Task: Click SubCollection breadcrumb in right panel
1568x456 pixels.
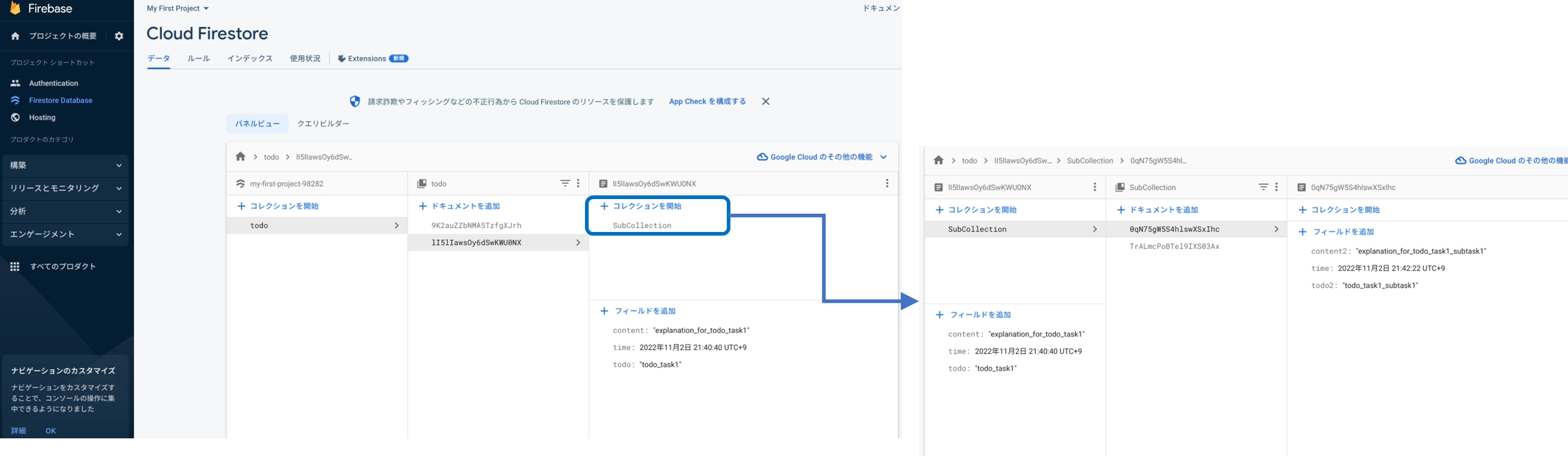Action: (x=1090, y=161)
